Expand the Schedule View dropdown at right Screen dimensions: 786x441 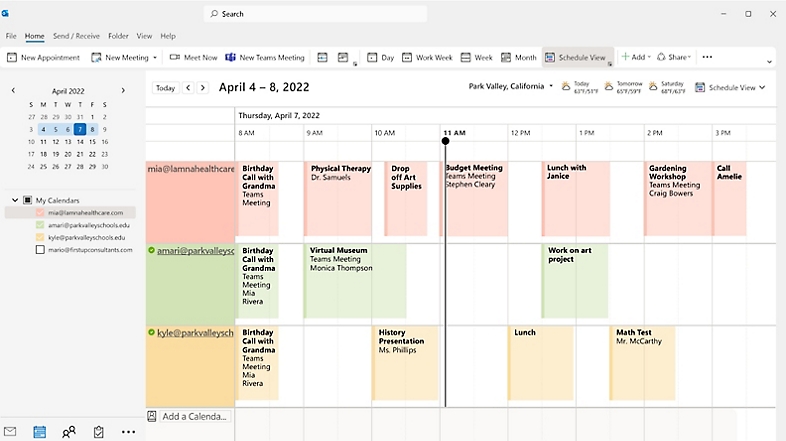coord(762,88)
